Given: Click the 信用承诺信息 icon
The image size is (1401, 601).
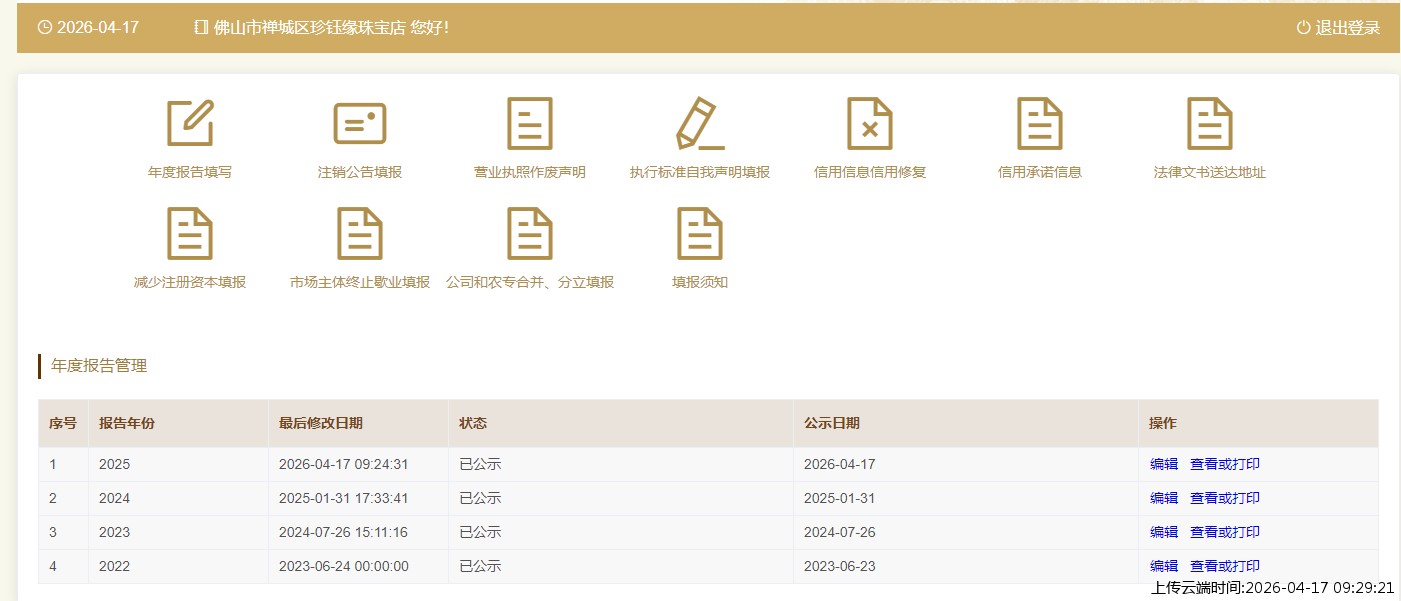Looking at the screenshot, I should click(1040, 124).
